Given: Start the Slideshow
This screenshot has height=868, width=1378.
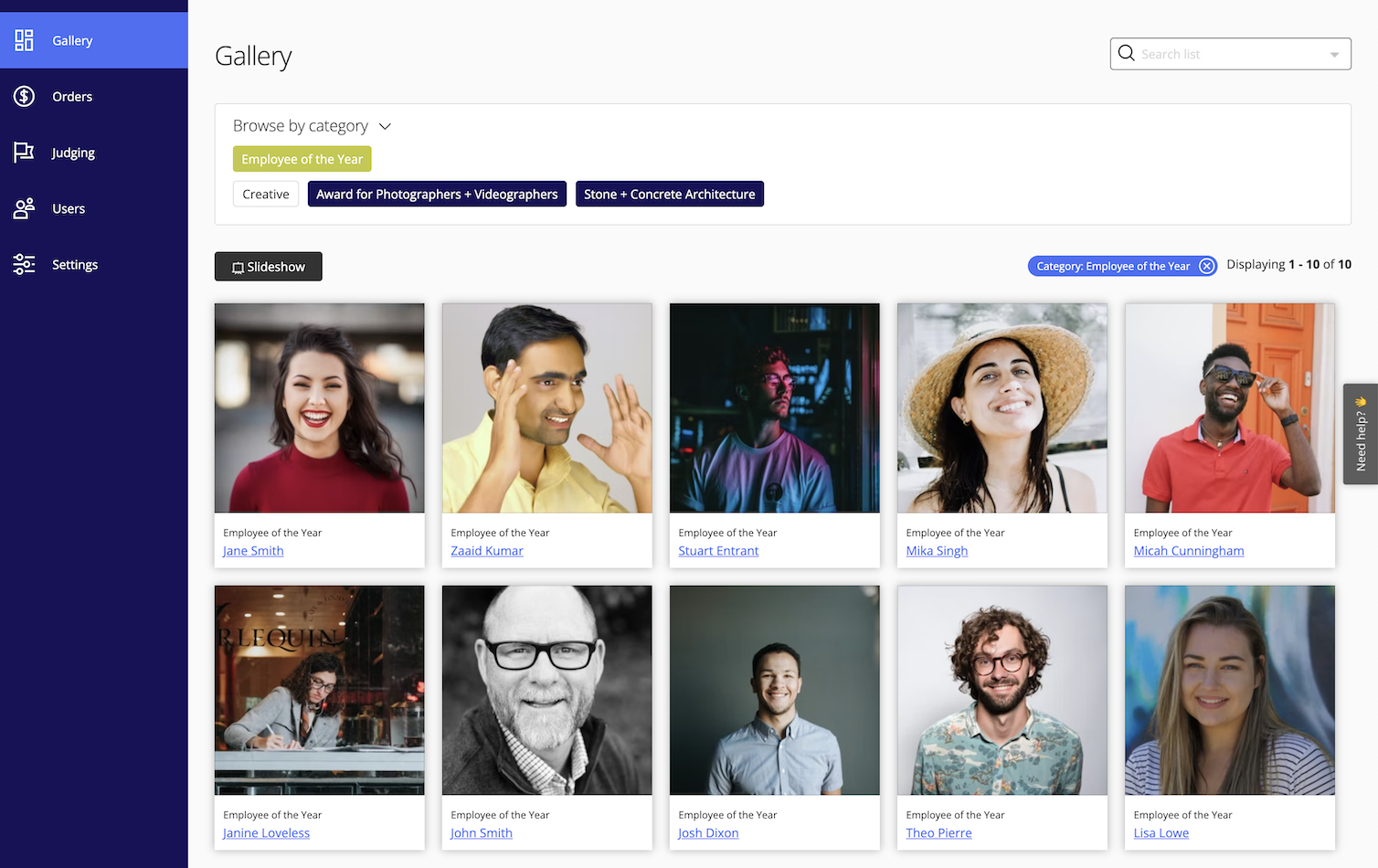Looking at the screenshot, I should (268, 266).
